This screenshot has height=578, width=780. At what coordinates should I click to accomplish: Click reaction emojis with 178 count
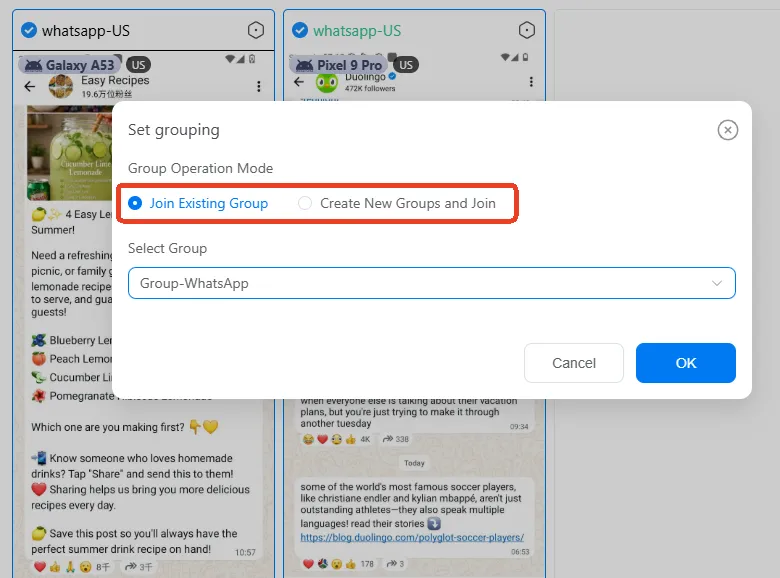point(338,564)
